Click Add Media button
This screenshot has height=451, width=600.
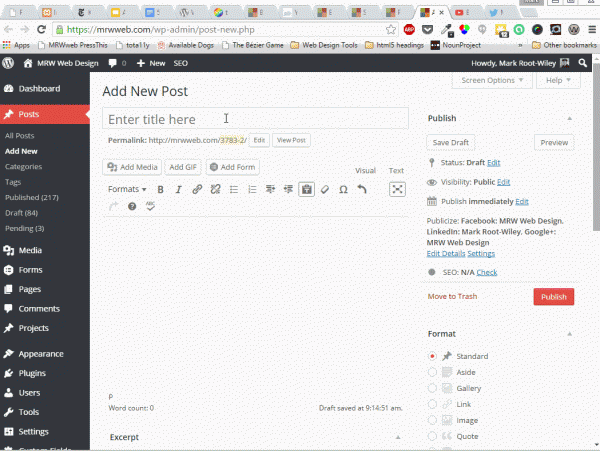(x=132, y=167)
